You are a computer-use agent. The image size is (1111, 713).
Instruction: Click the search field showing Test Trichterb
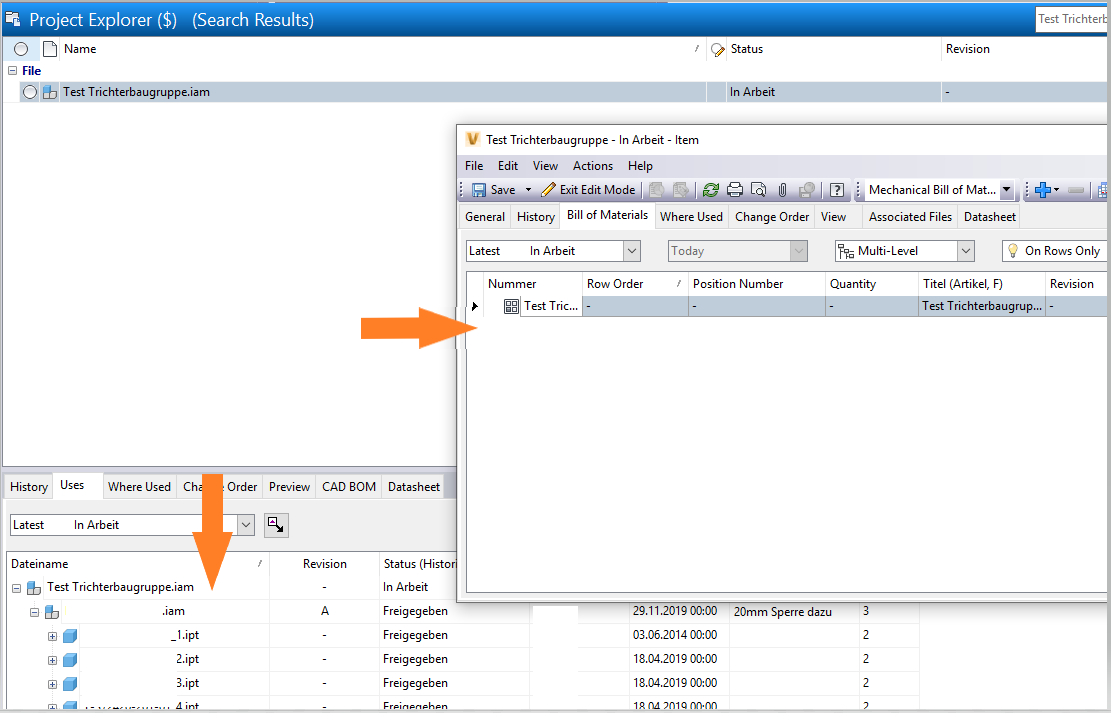1072,18
